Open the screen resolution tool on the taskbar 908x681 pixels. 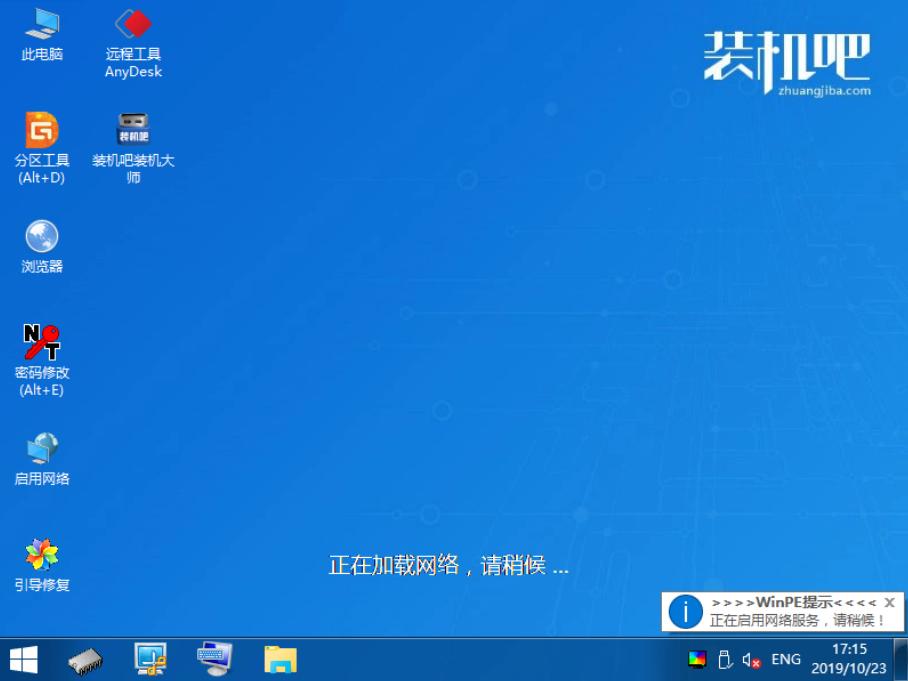click(151, 660)
